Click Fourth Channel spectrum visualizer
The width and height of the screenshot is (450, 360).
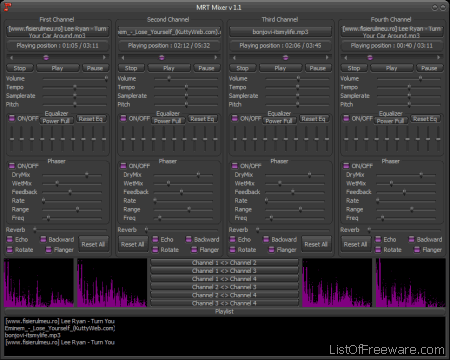pyautogui.click(x=411, y=283)
